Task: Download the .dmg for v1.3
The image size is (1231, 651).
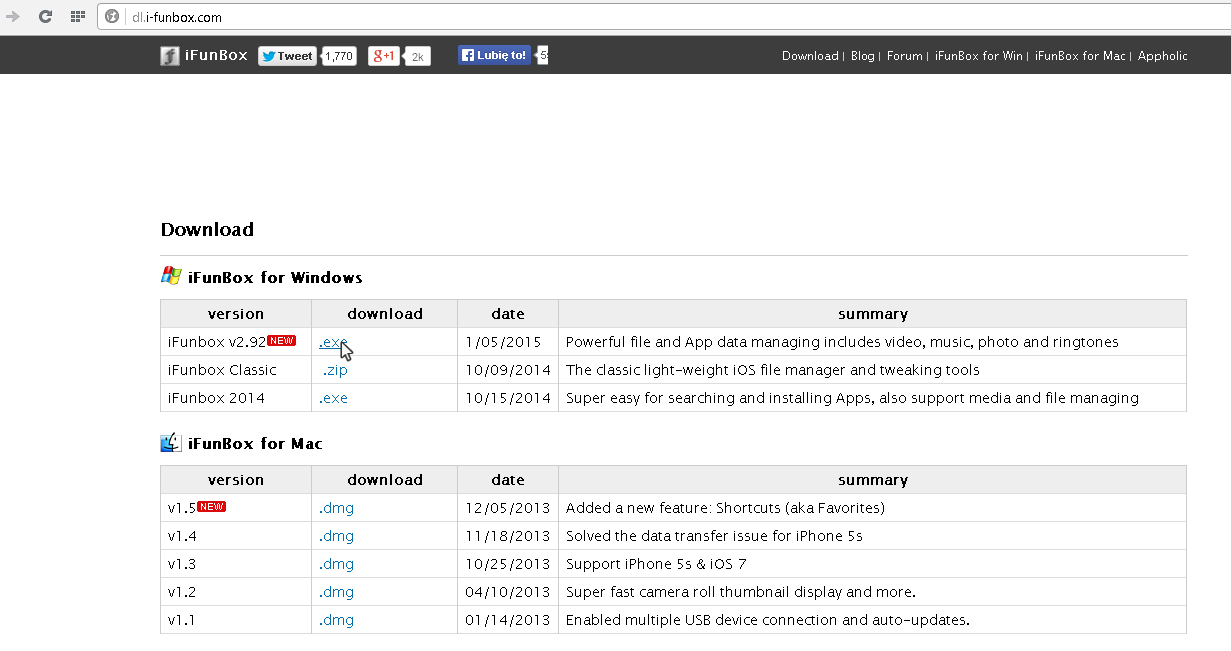Action: click(x=336, y=564)
